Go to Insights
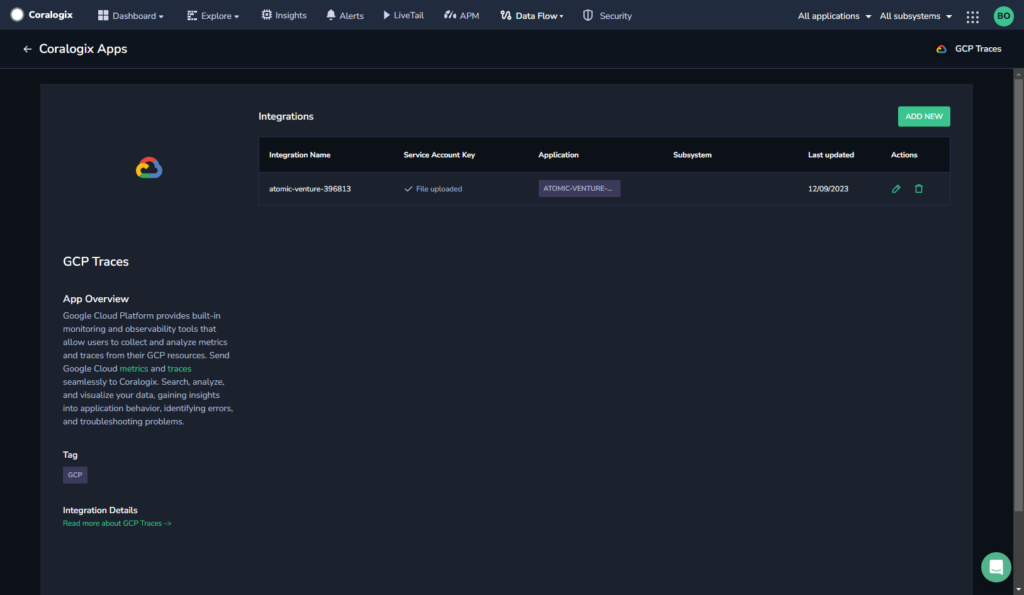 point(284,15)
